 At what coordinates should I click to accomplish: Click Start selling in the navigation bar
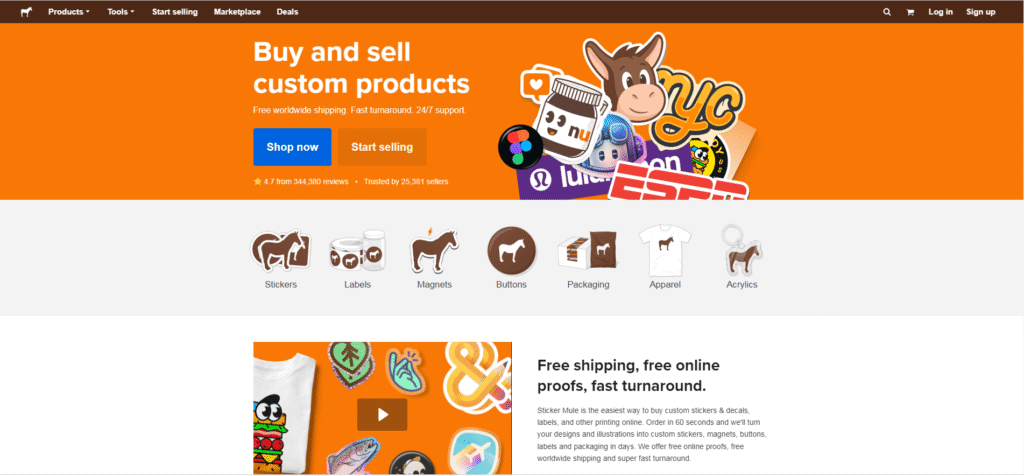174,12
